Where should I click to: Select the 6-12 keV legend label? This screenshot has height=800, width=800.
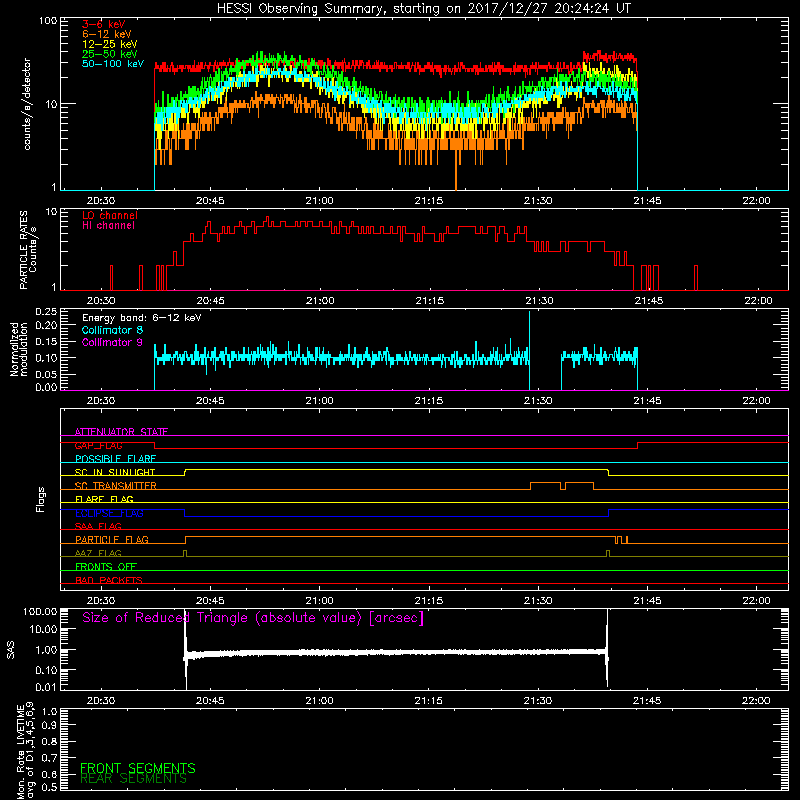(107, 34)
